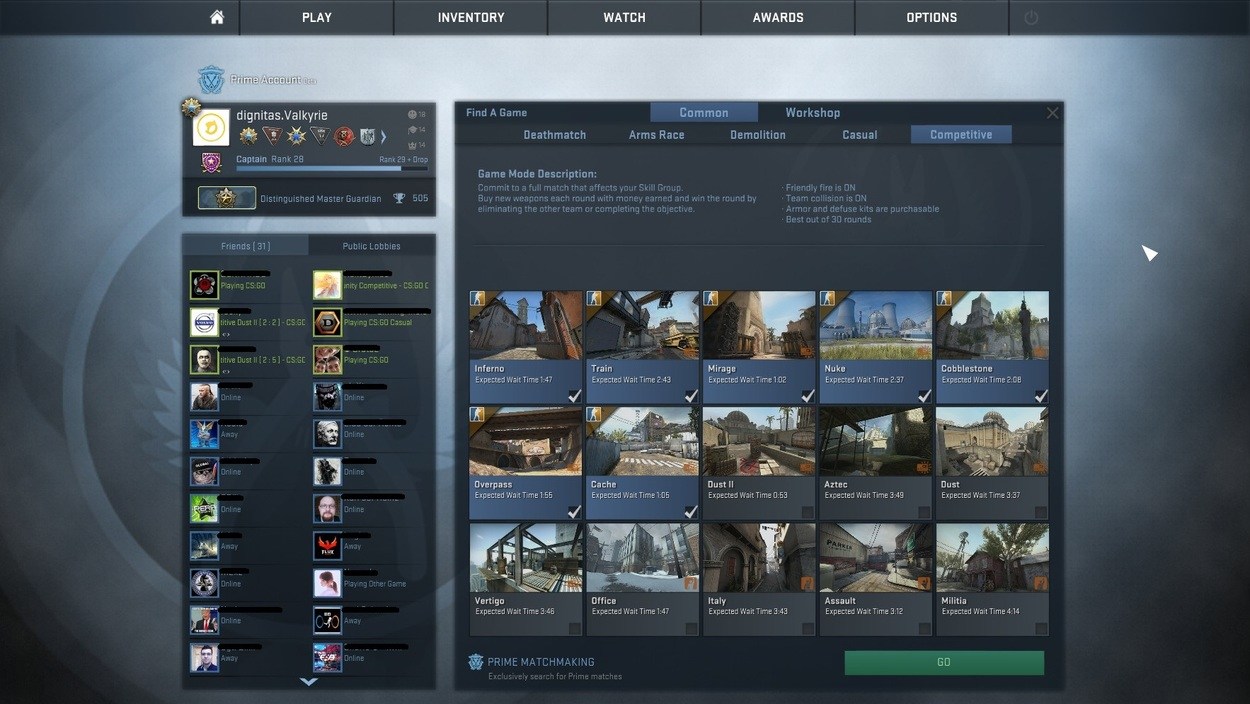Click the Prime Matchmaking badge icon
1250x704 pixels.
pyautogui.click(x=476, y=662)
